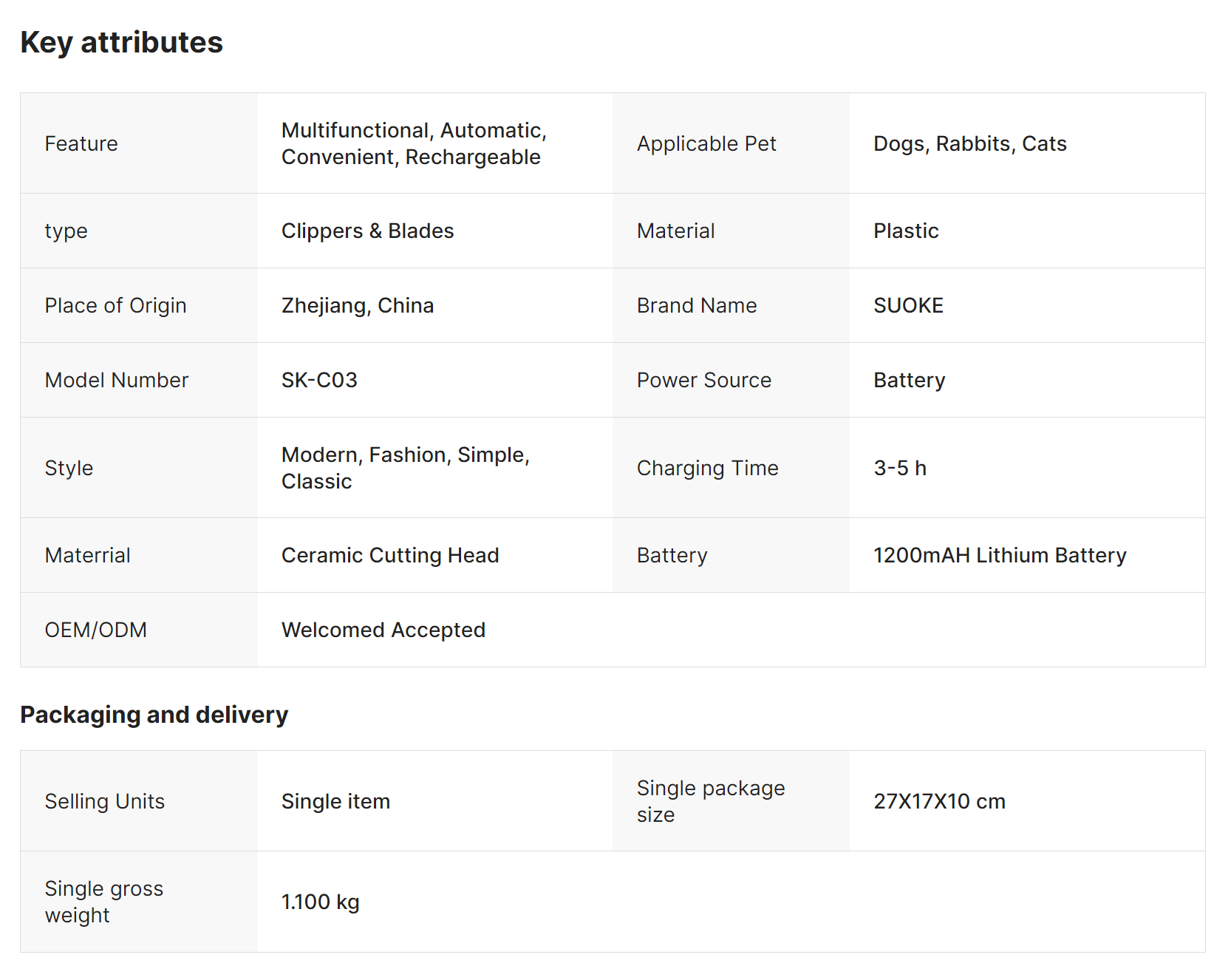Select the 1.100 kg weight value

(x=320, y=902)
